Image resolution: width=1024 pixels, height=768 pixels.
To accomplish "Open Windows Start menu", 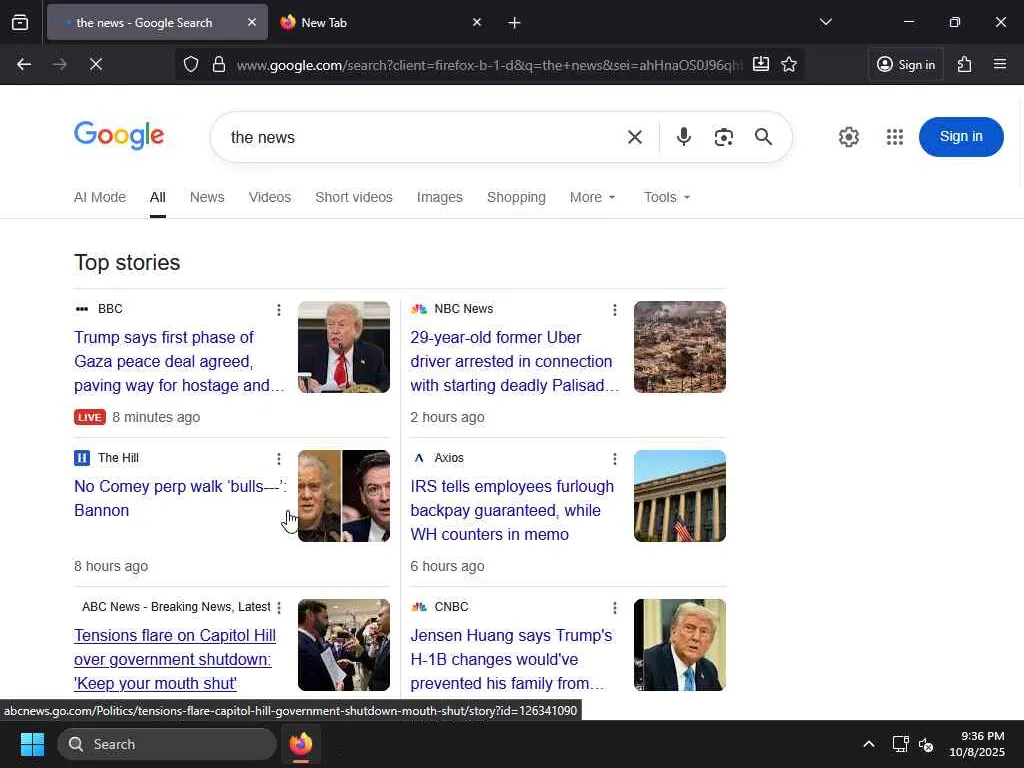I will coord(32,744).
